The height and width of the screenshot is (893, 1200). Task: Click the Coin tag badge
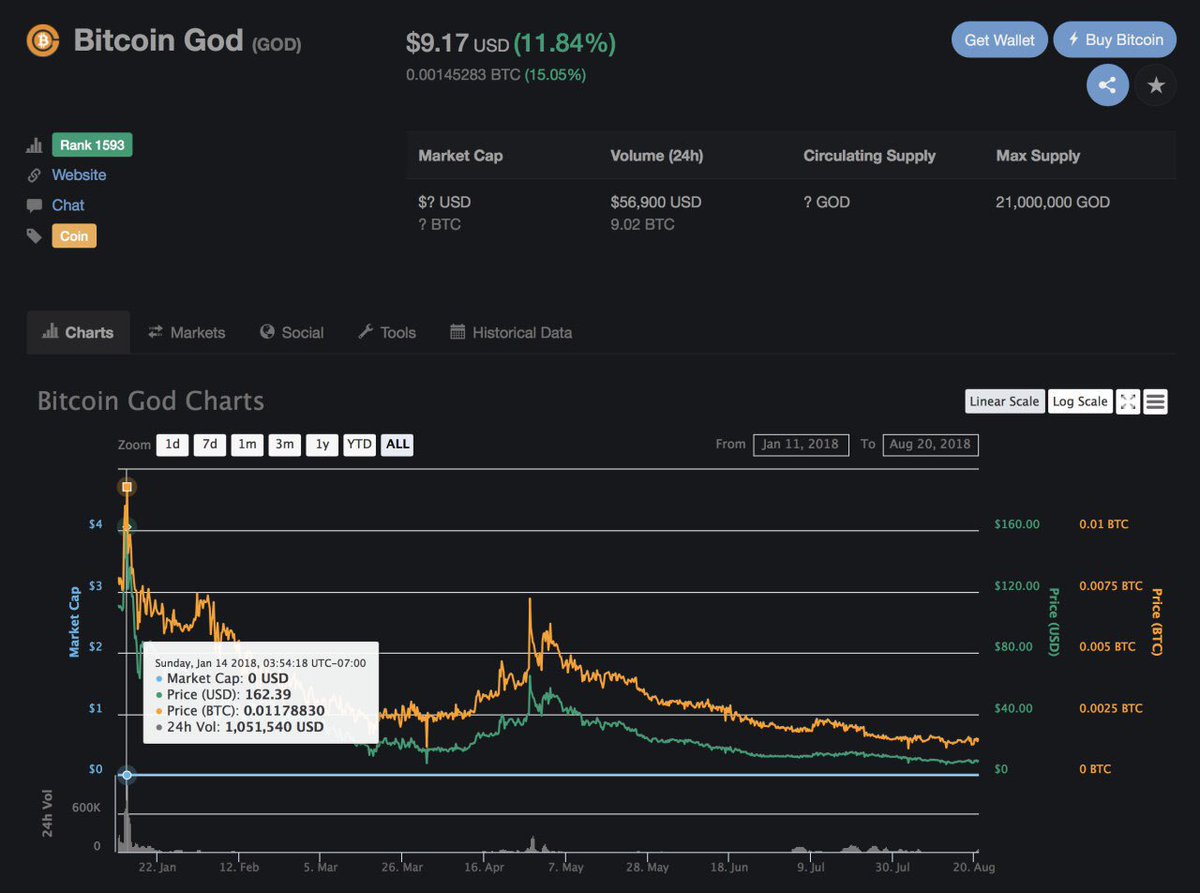pos(74,236)
